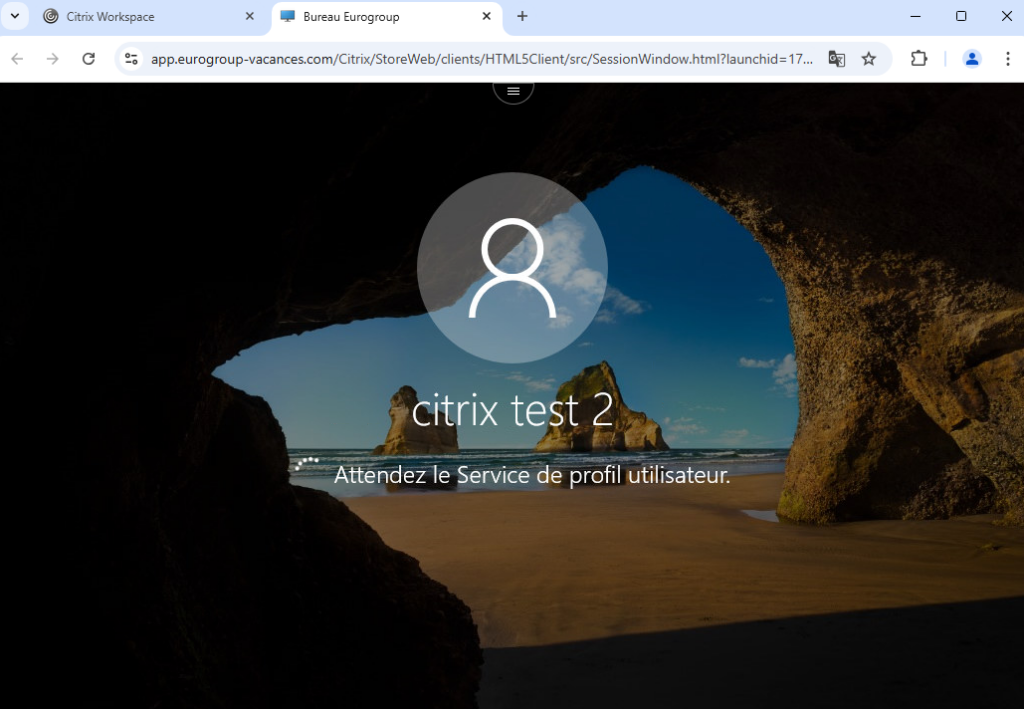The image size is (1024, 709).
Task: Close the Bureau Eurogroup tab
Action: (x=487, y=16)
